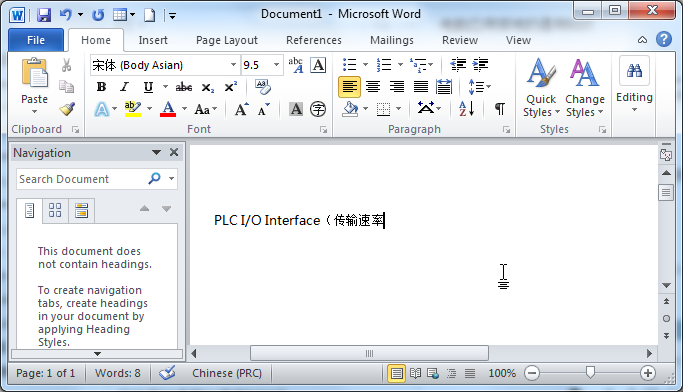Screen dimensions: 683x392
Task: Switch to Draft view
Action: (470, 373)
